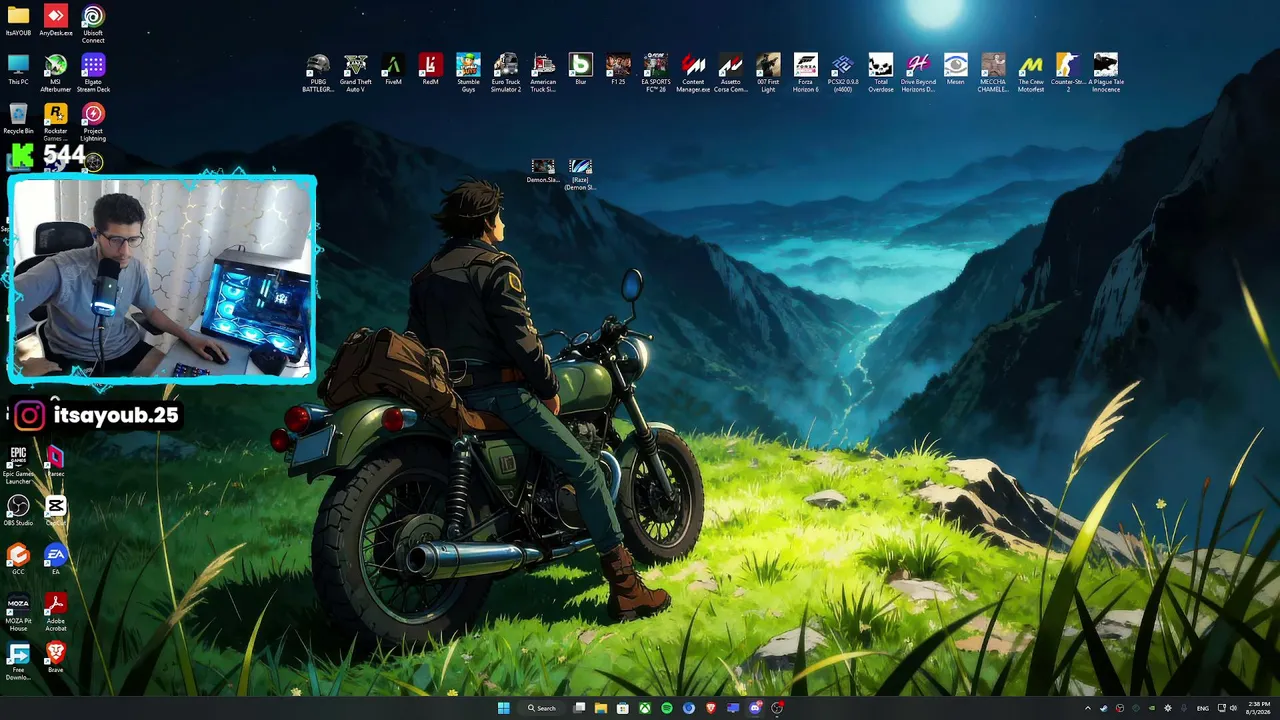
Task: Open Ubisoft Connect desktop shortcut
Action: coord(93,24)
